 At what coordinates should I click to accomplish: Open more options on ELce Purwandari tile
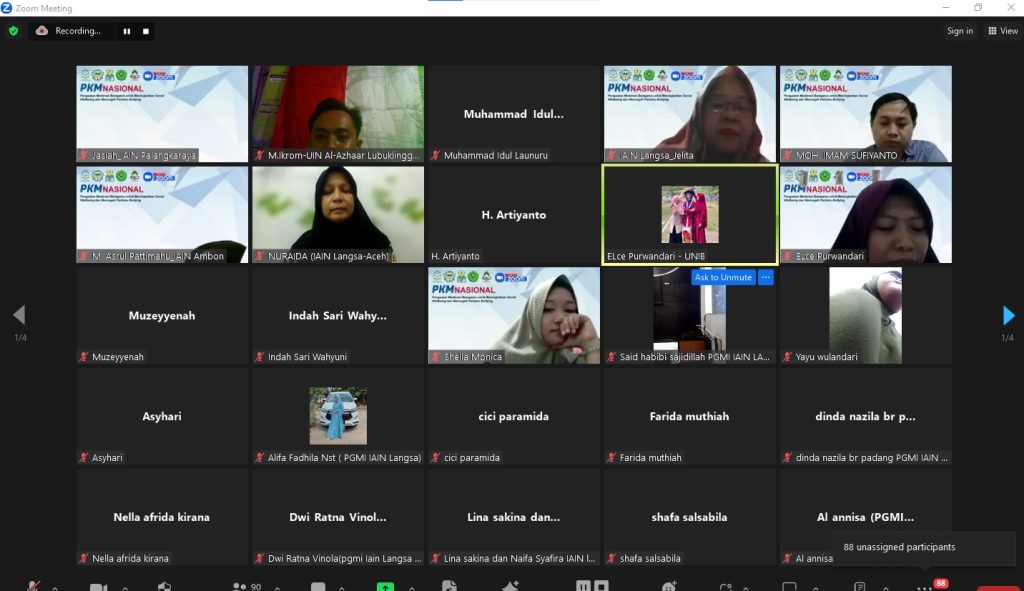pyautogui.click(x=766, y=277)
